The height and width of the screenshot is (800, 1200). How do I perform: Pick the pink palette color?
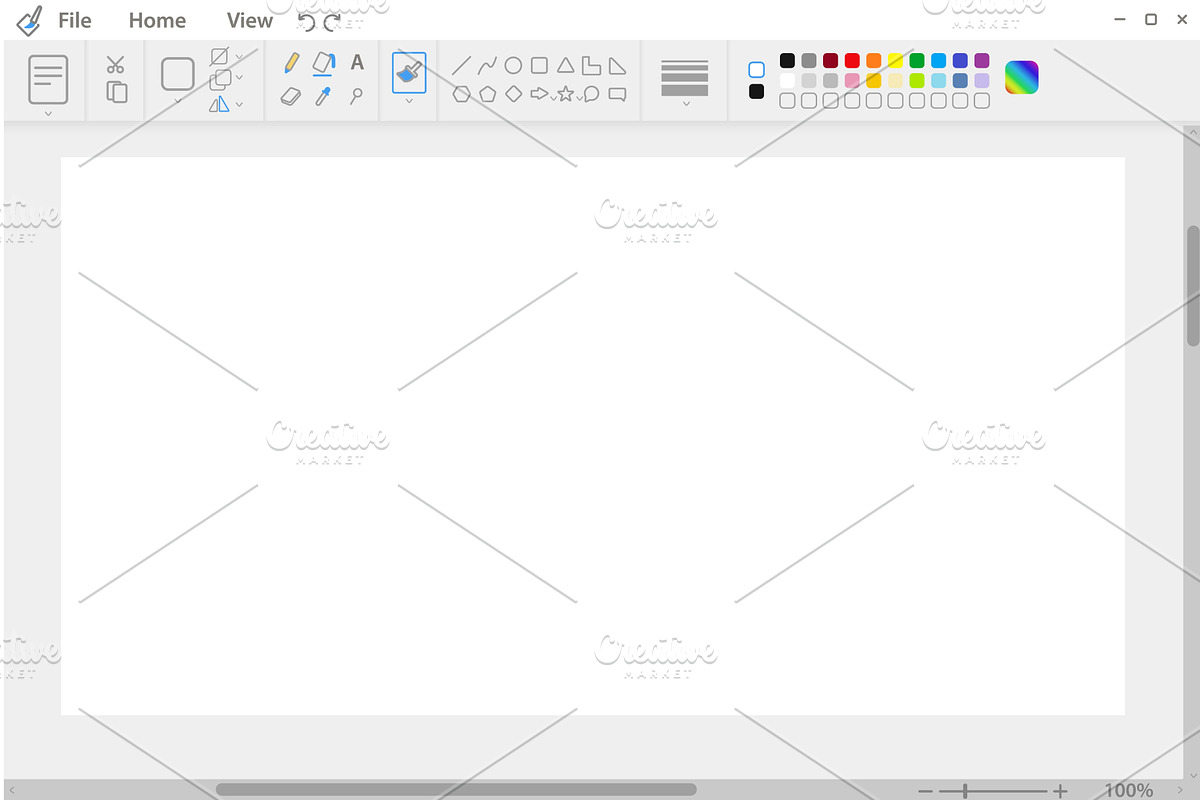click(852, 81)
